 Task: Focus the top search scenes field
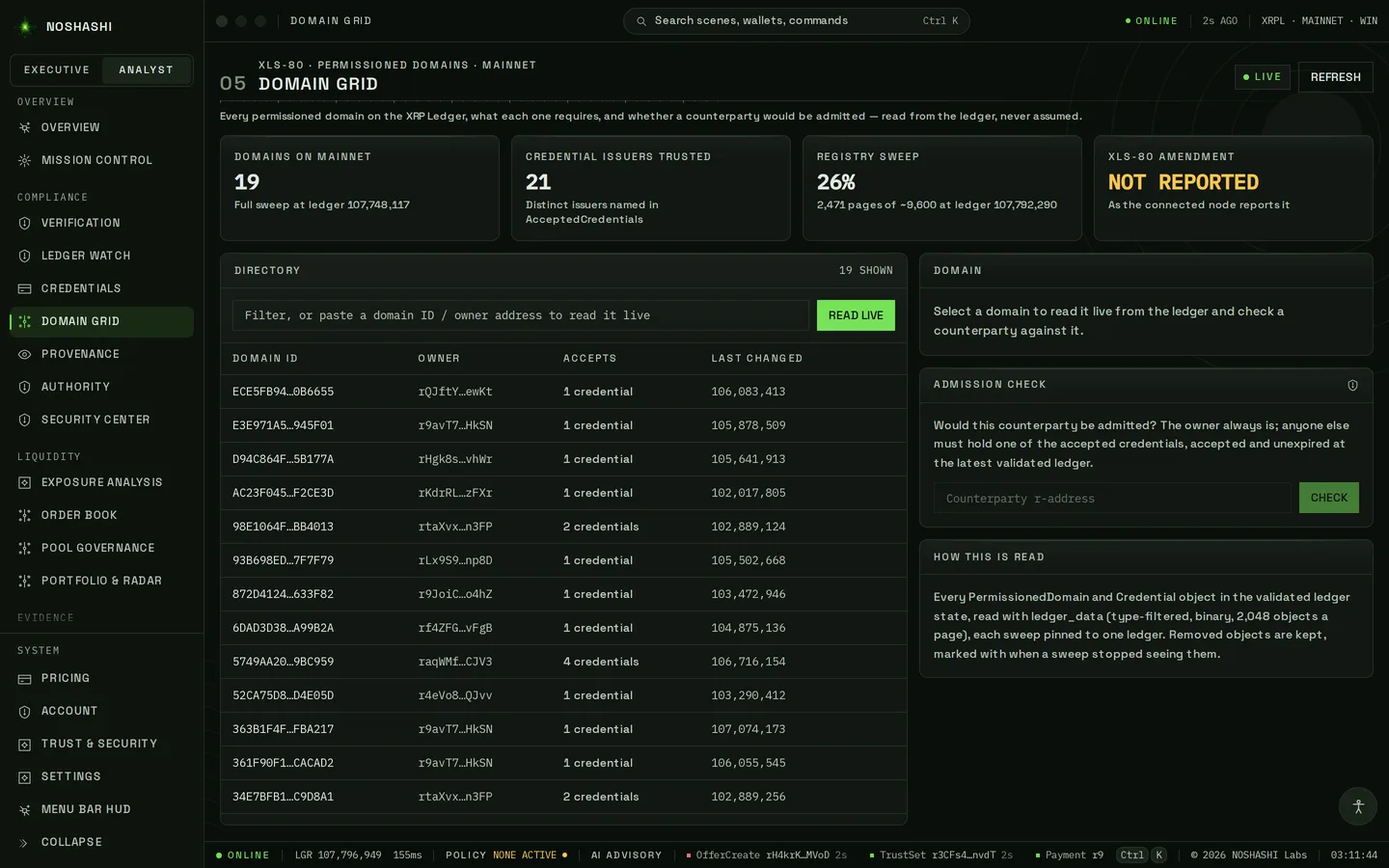797,21
